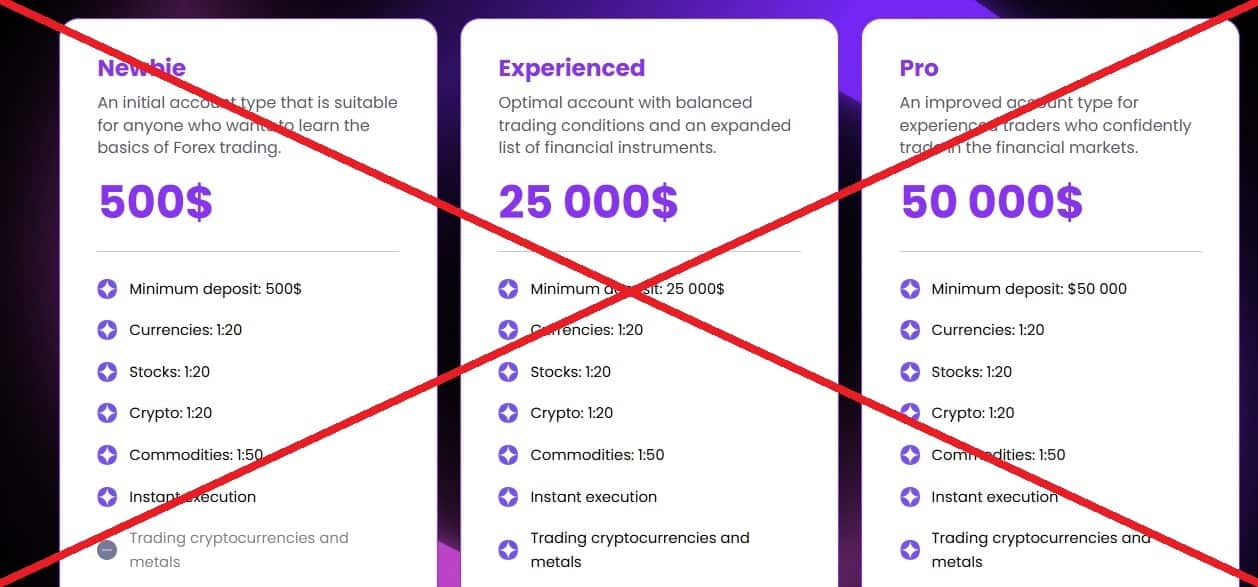Click grey minus icon beside Newbie Trading cryptocurrencies
Image resolution: width=1258 pixels, height=587 pixels.
(x=107, y=550)
